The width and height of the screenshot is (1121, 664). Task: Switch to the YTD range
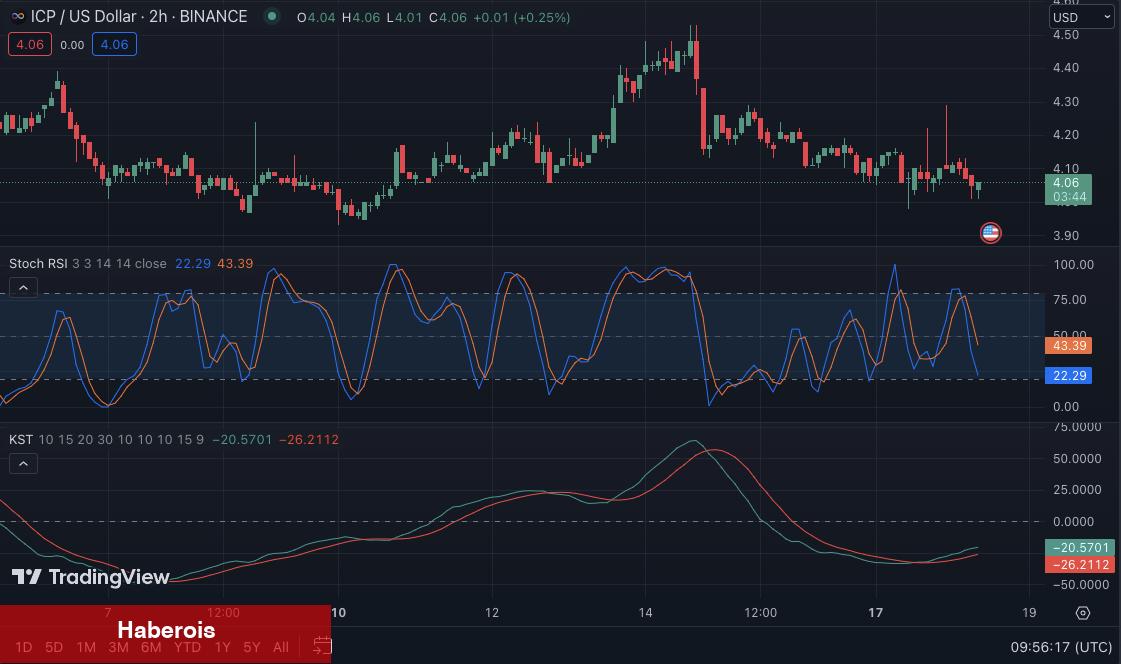tap(187, 647)
